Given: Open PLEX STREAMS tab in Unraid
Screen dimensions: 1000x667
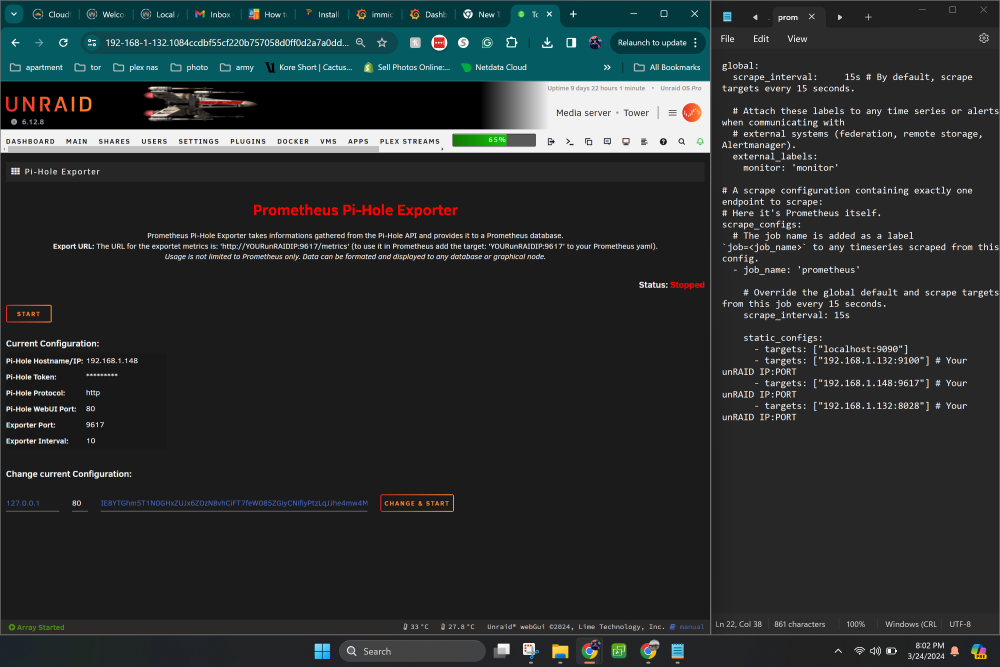Looking at the screenshot, I should point(409,142).
